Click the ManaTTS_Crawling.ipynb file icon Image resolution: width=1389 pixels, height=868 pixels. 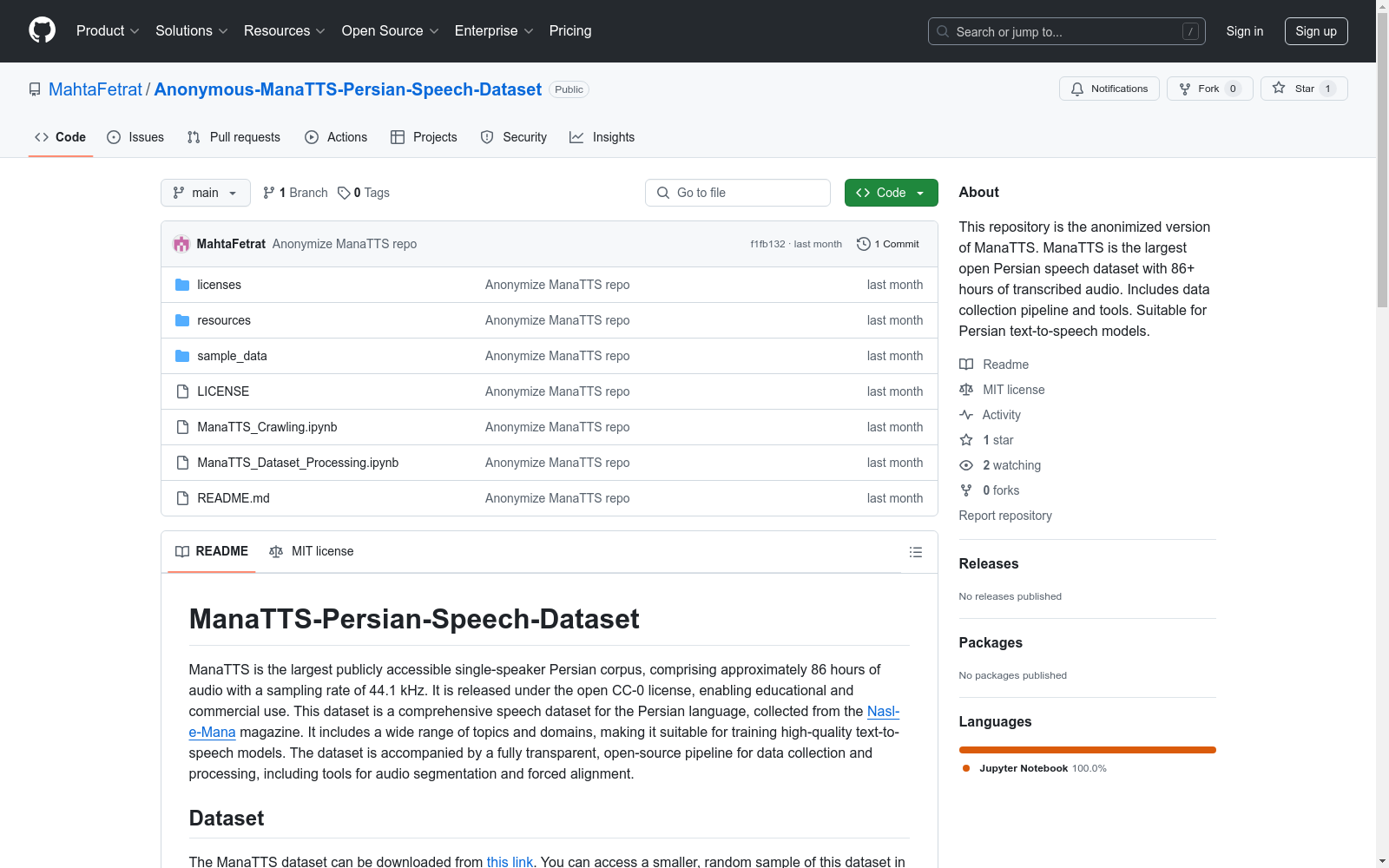click(x=182, y=427)
